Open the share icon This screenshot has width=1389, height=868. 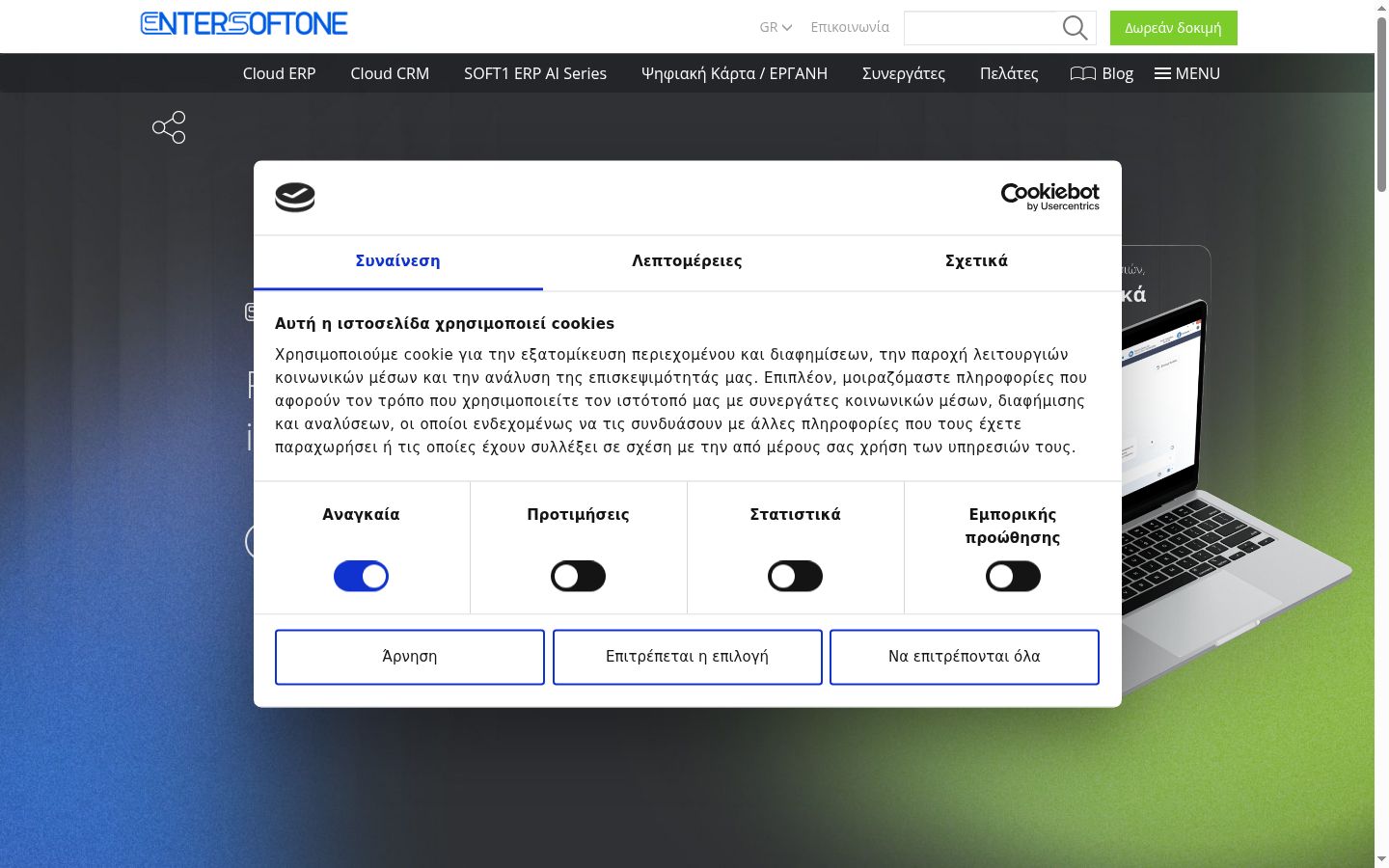[x=169, y=127]
